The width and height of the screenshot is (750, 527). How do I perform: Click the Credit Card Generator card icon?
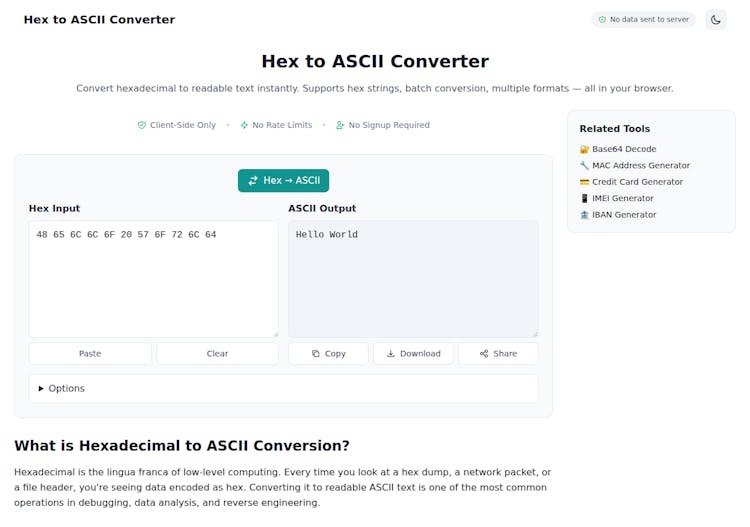tap(584, 182)
